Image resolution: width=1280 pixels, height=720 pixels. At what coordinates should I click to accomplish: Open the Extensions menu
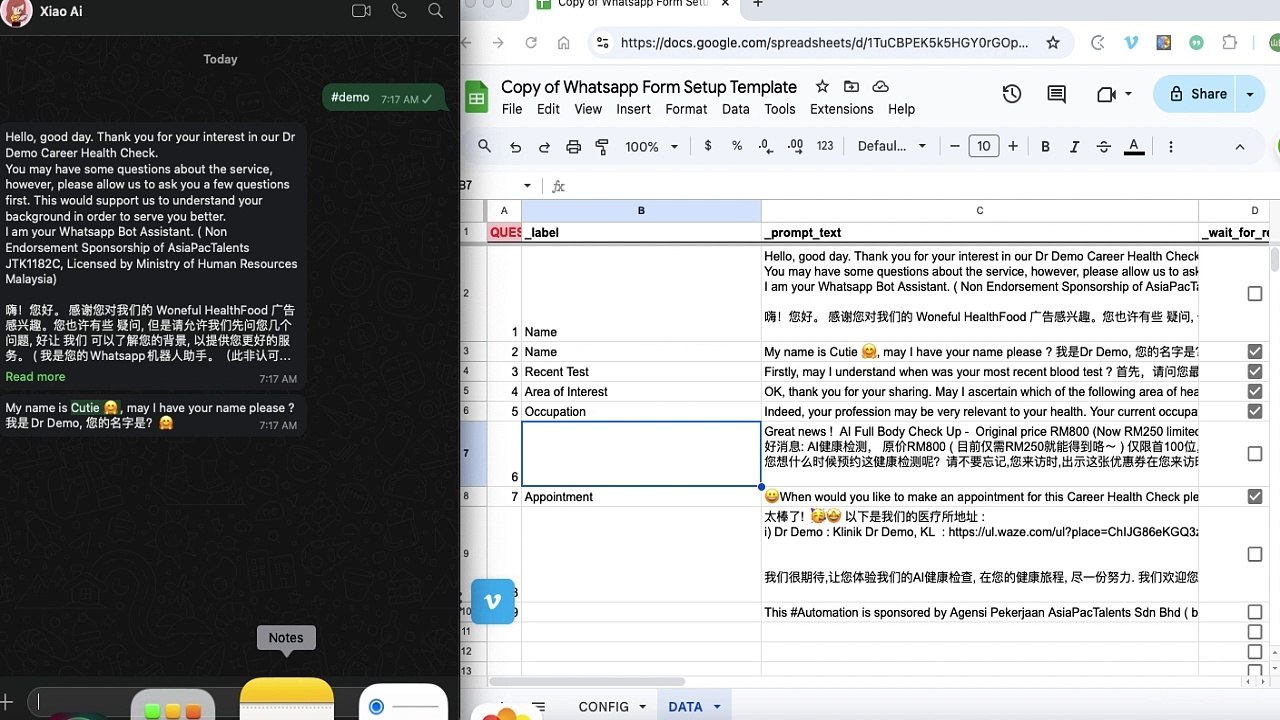(842, 109)
